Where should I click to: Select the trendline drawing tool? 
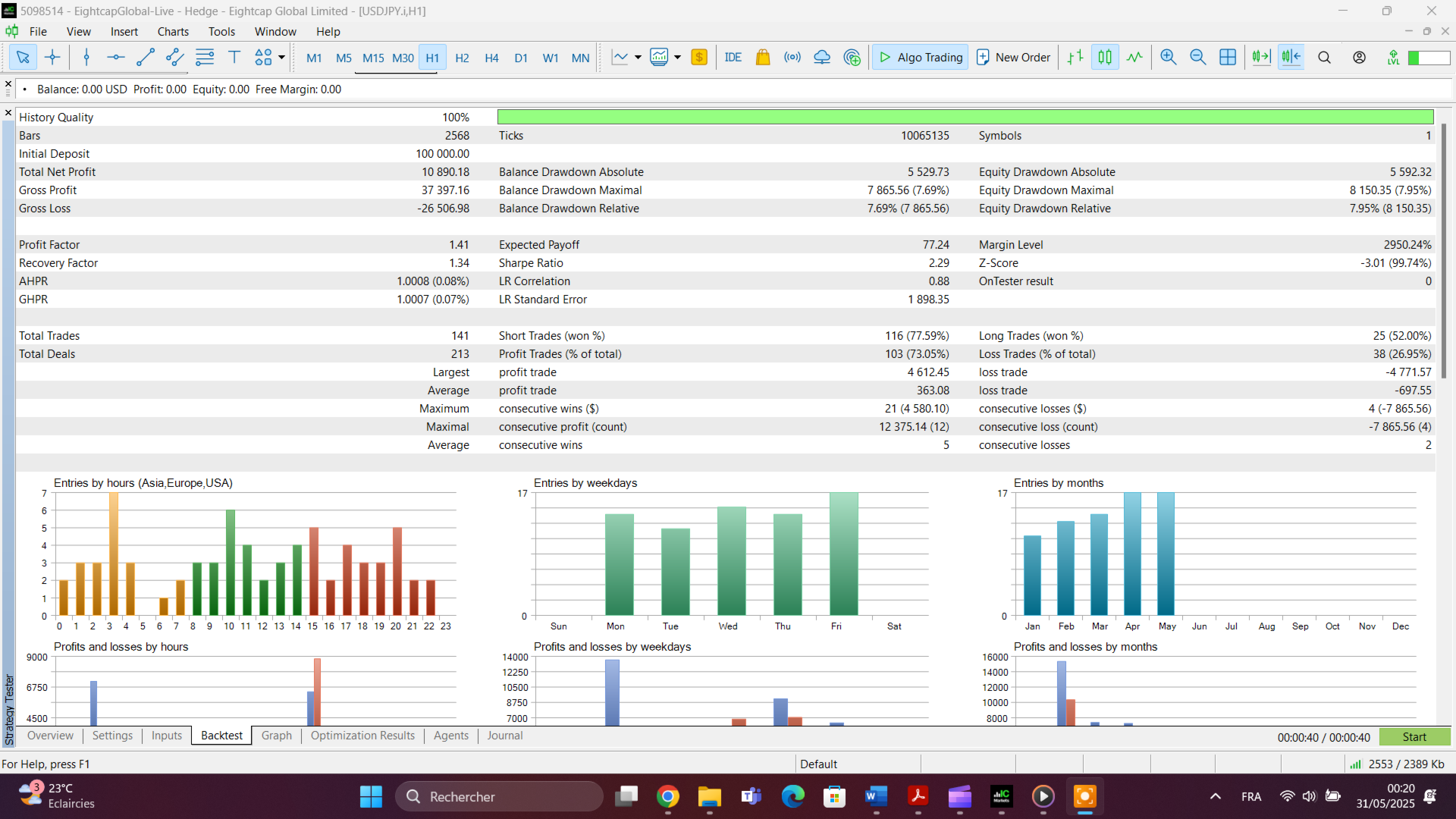coord(145,57)
